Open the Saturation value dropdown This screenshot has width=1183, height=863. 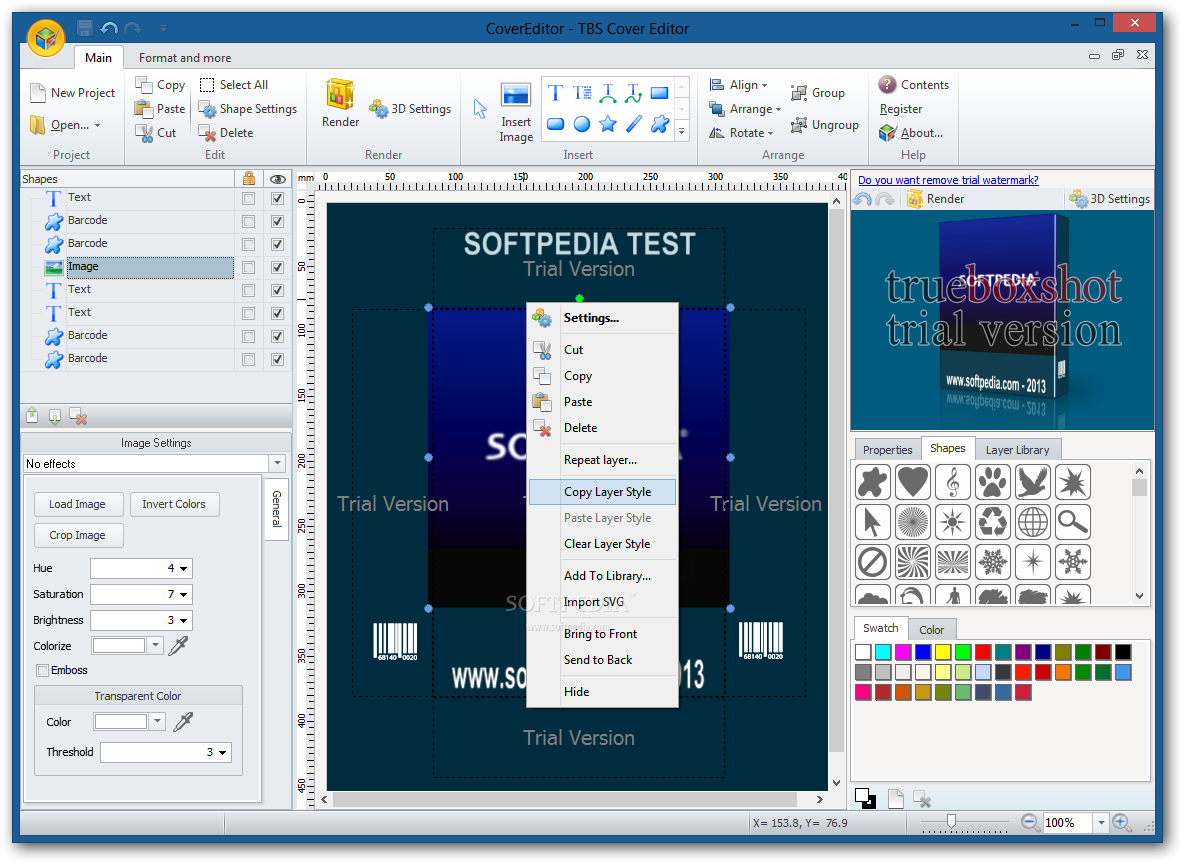click(x=183, y=594)
